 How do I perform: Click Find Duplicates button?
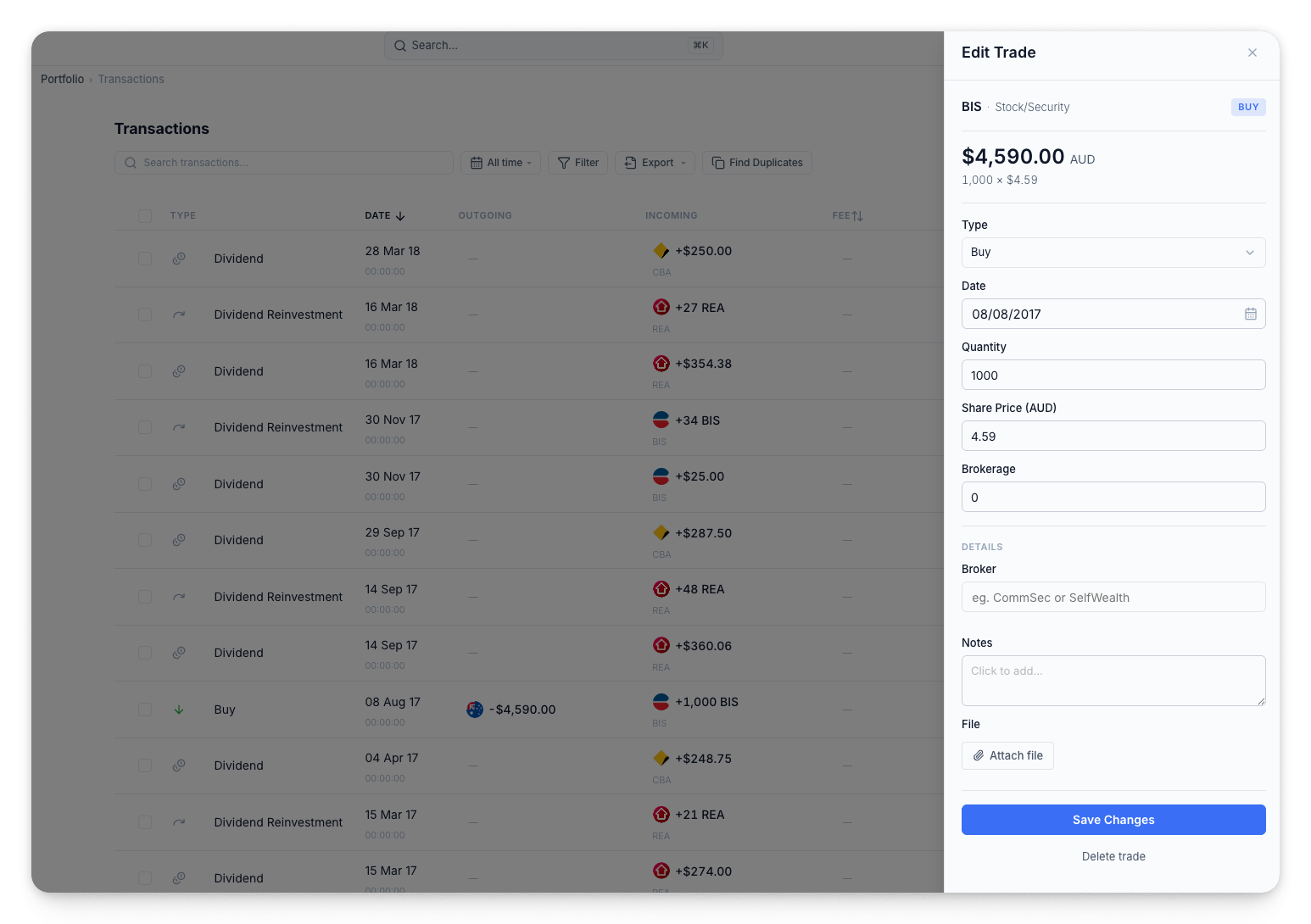(757, 163)
